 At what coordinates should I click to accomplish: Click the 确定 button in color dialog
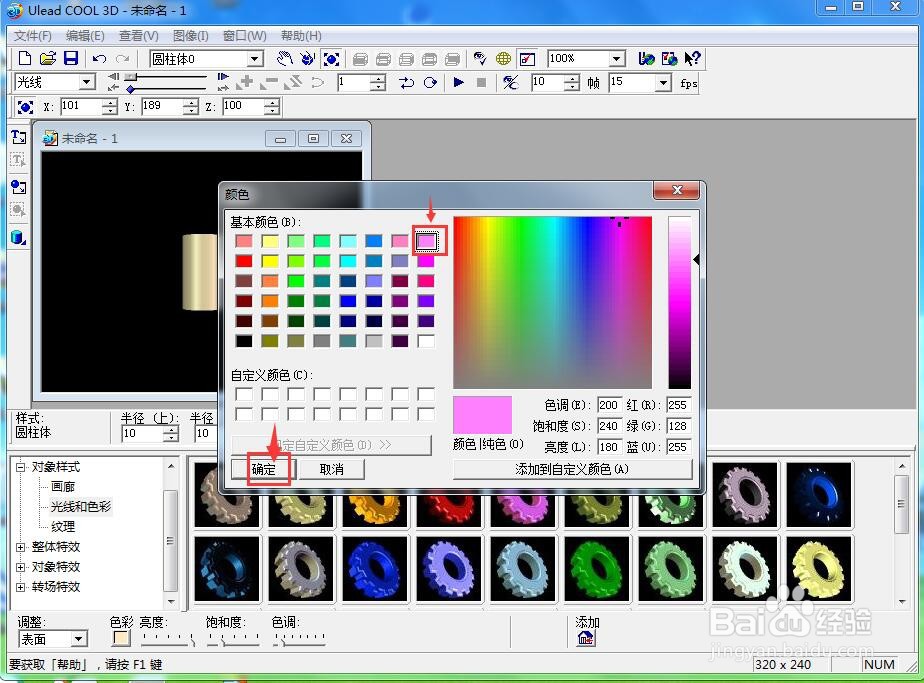pyautogui.click(x=263, y=469)
